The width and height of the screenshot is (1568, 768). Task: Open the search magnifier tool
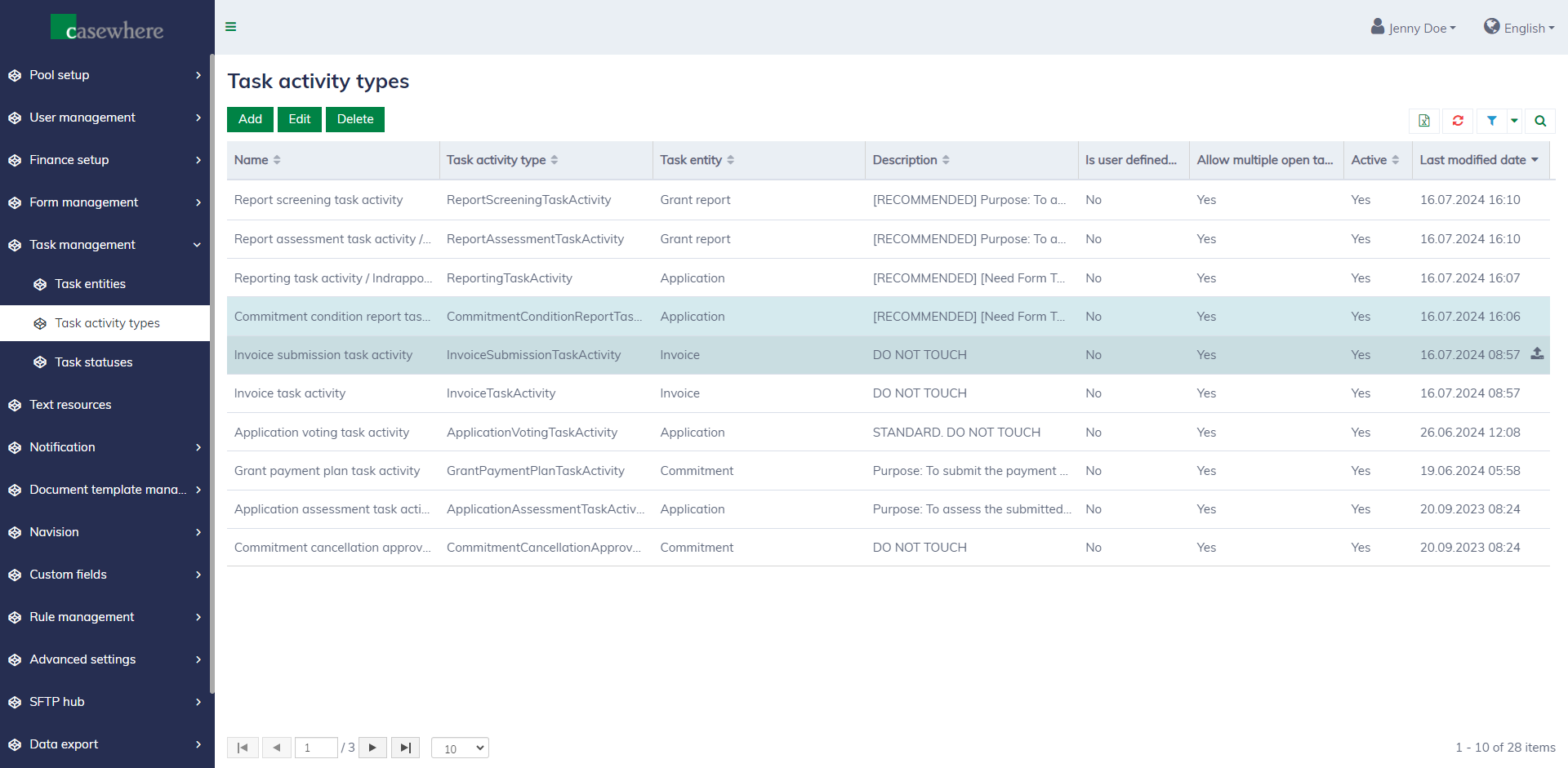pyautogui.click(x=1540, y=121)
